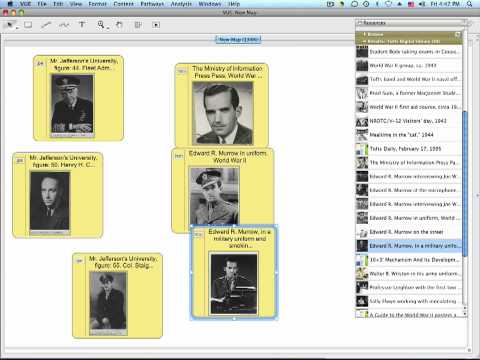Open arrow tool sub-options arrow
The image size is (480, 360).
[17, 28]
